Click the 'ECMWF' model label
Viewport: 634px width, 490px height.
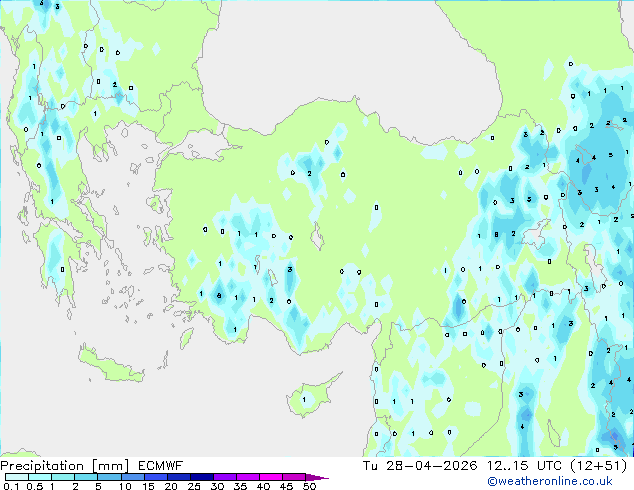pyautogui.click(x=160, y=466)
